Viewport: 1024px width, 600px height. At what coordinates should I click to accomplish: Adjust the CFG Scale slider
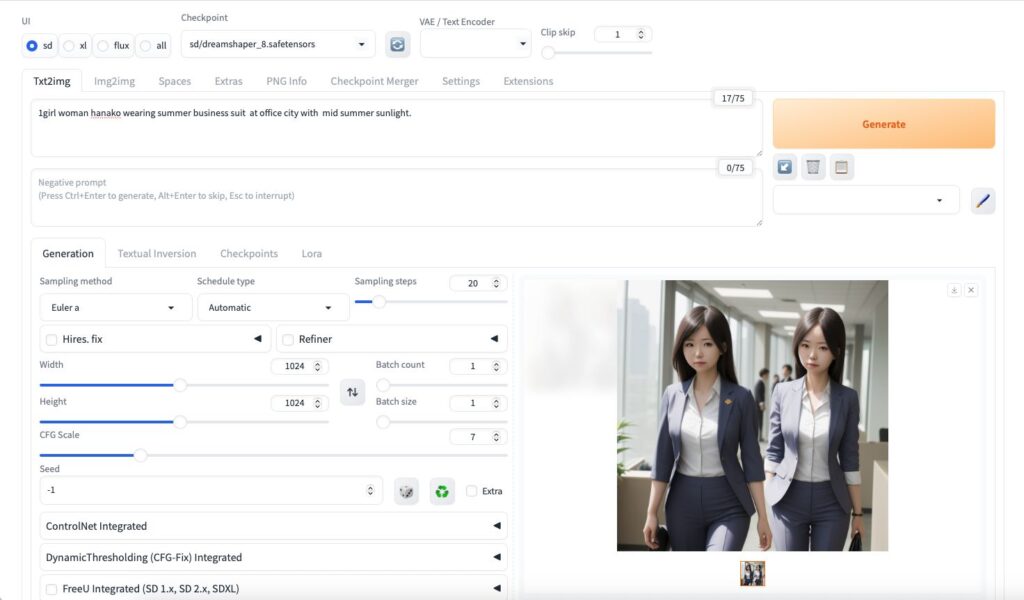point(273,455)
